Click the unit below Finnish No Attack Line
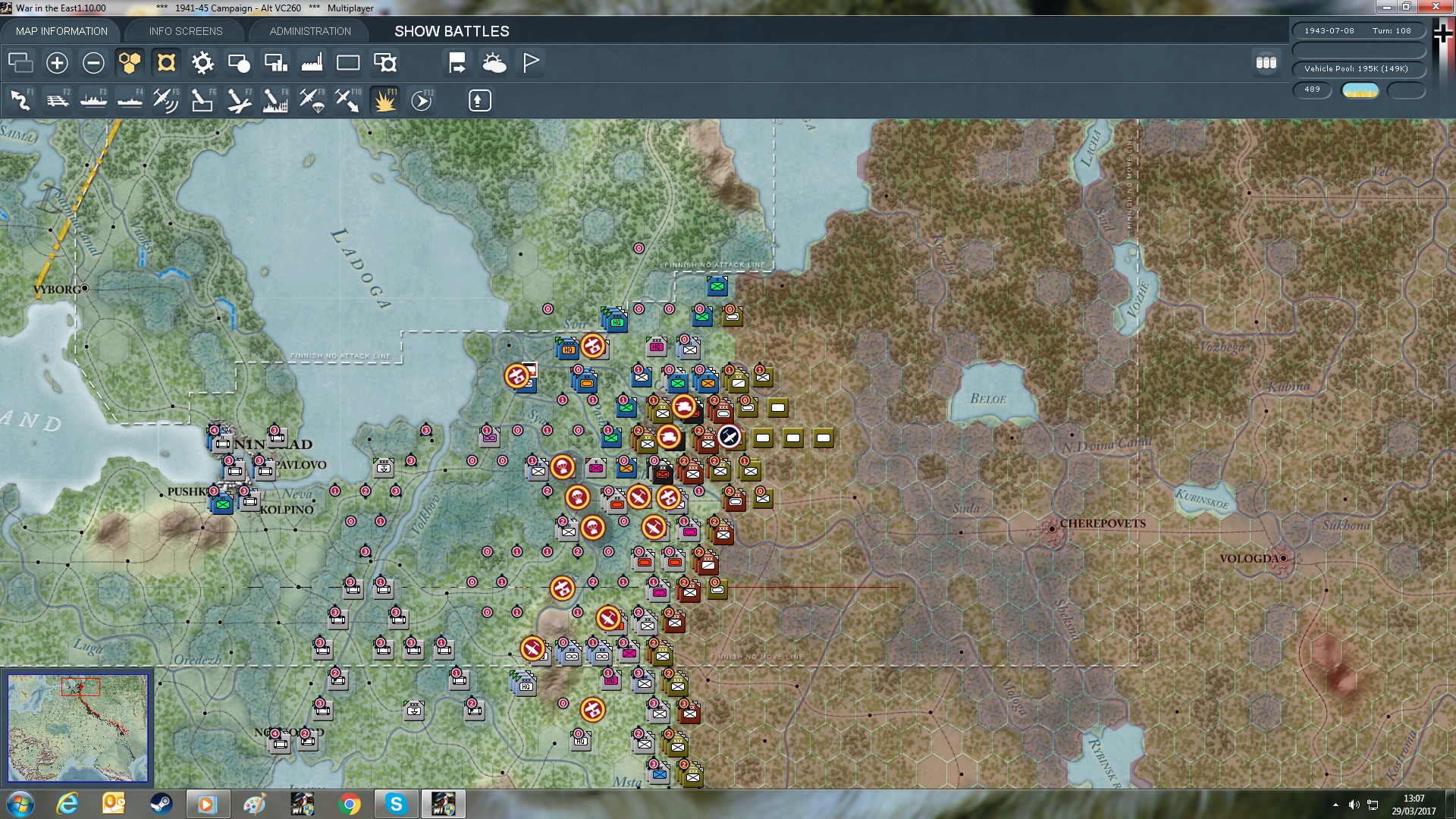 (x=717, y=286)
